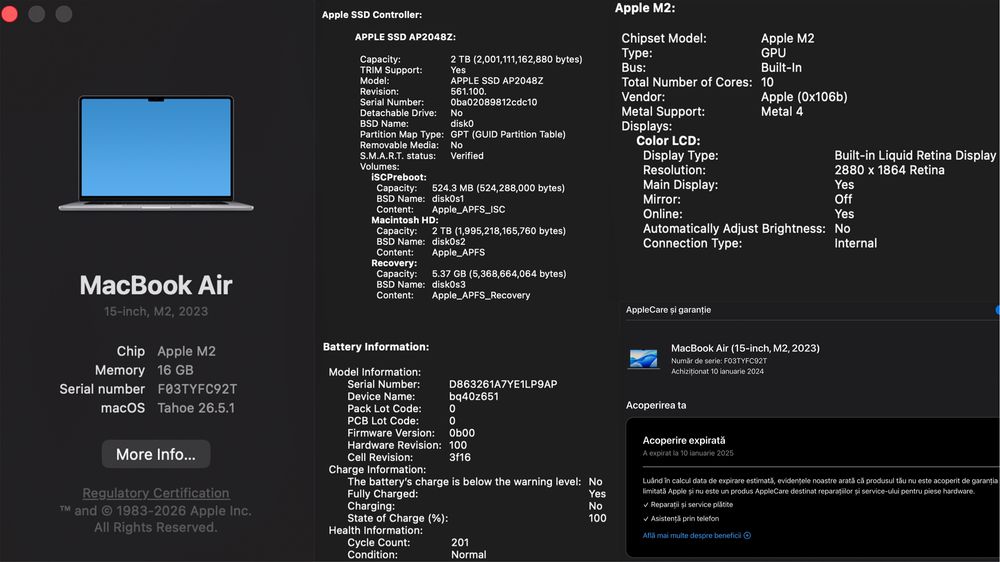The height and width of the screenshot is (562, 1000).
Task: Select the 'Tahoe 26.5.1' macOS version
Action: point(196,408)
